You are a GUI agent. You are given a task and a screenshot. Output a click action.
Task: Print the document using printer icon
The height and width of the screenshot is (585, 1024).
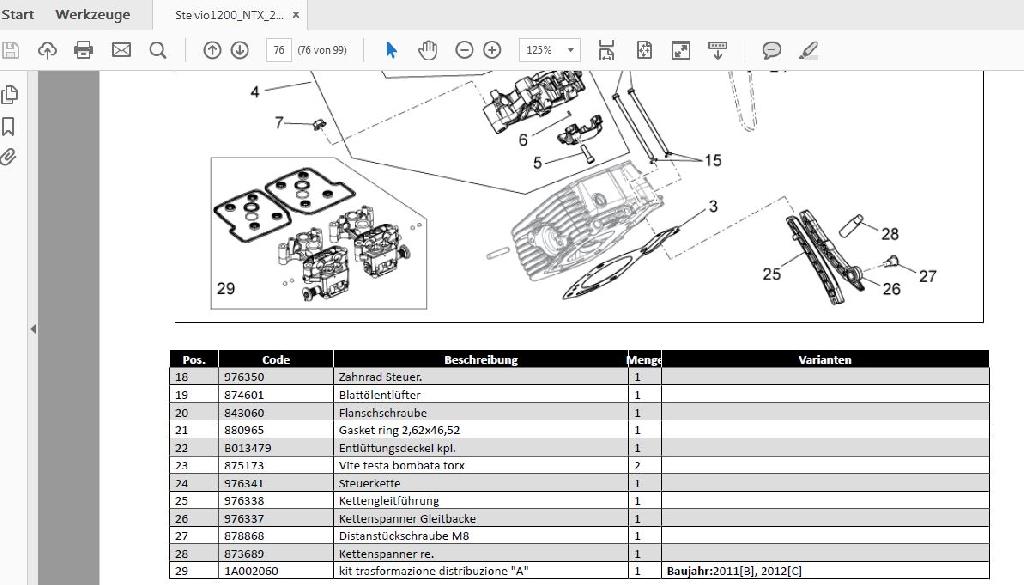84,50
